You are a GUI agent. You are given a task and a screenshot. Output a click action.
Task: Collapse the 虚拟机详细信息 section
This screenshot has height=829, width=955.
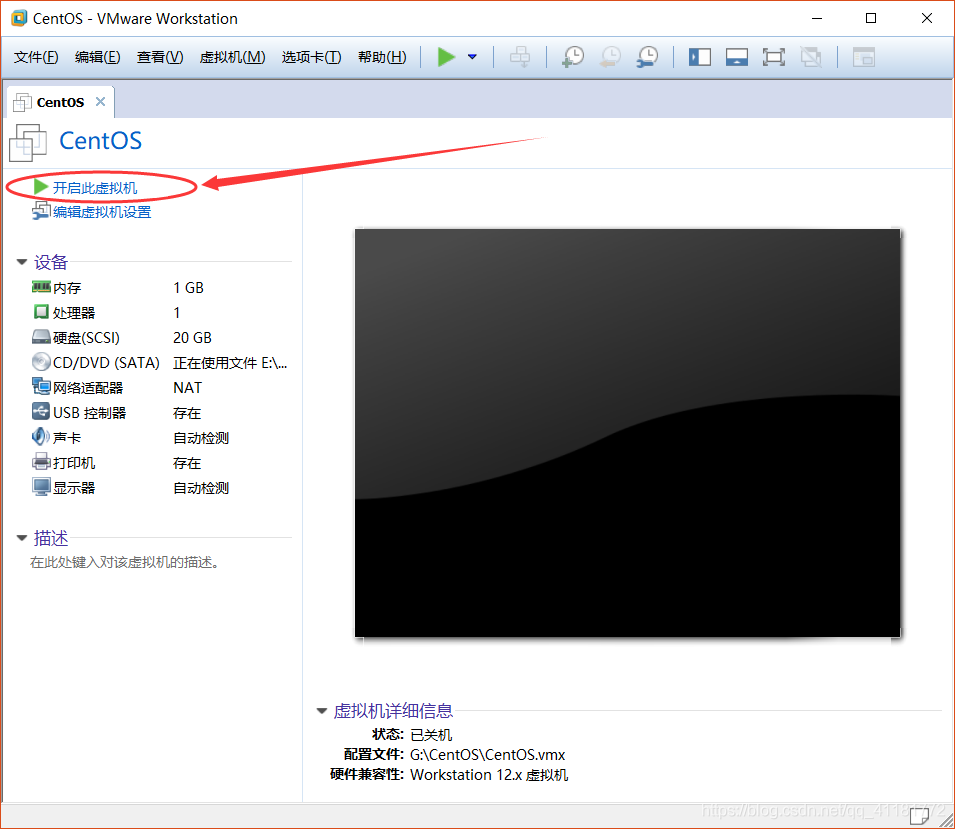click(322, 711)
